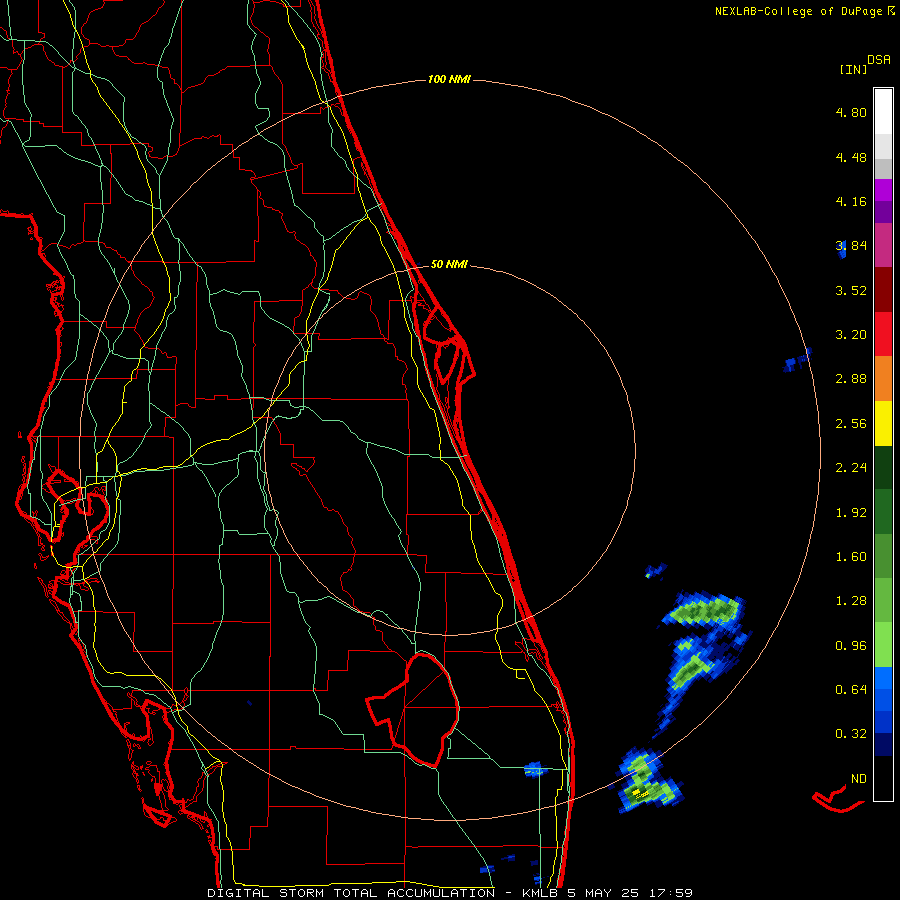Click the 4.48 legend value
900x900 pixels.
(851, 157)
